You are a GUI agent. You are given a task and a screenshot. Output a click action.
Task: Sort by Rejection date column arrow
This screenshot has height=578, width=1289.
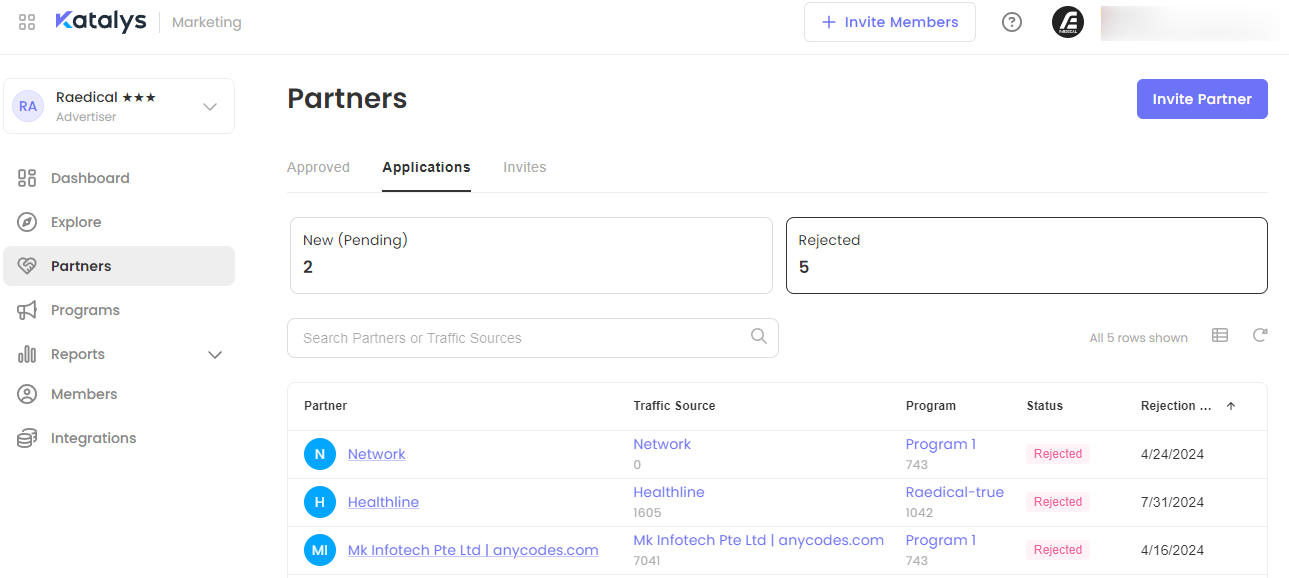(1231, 406)
